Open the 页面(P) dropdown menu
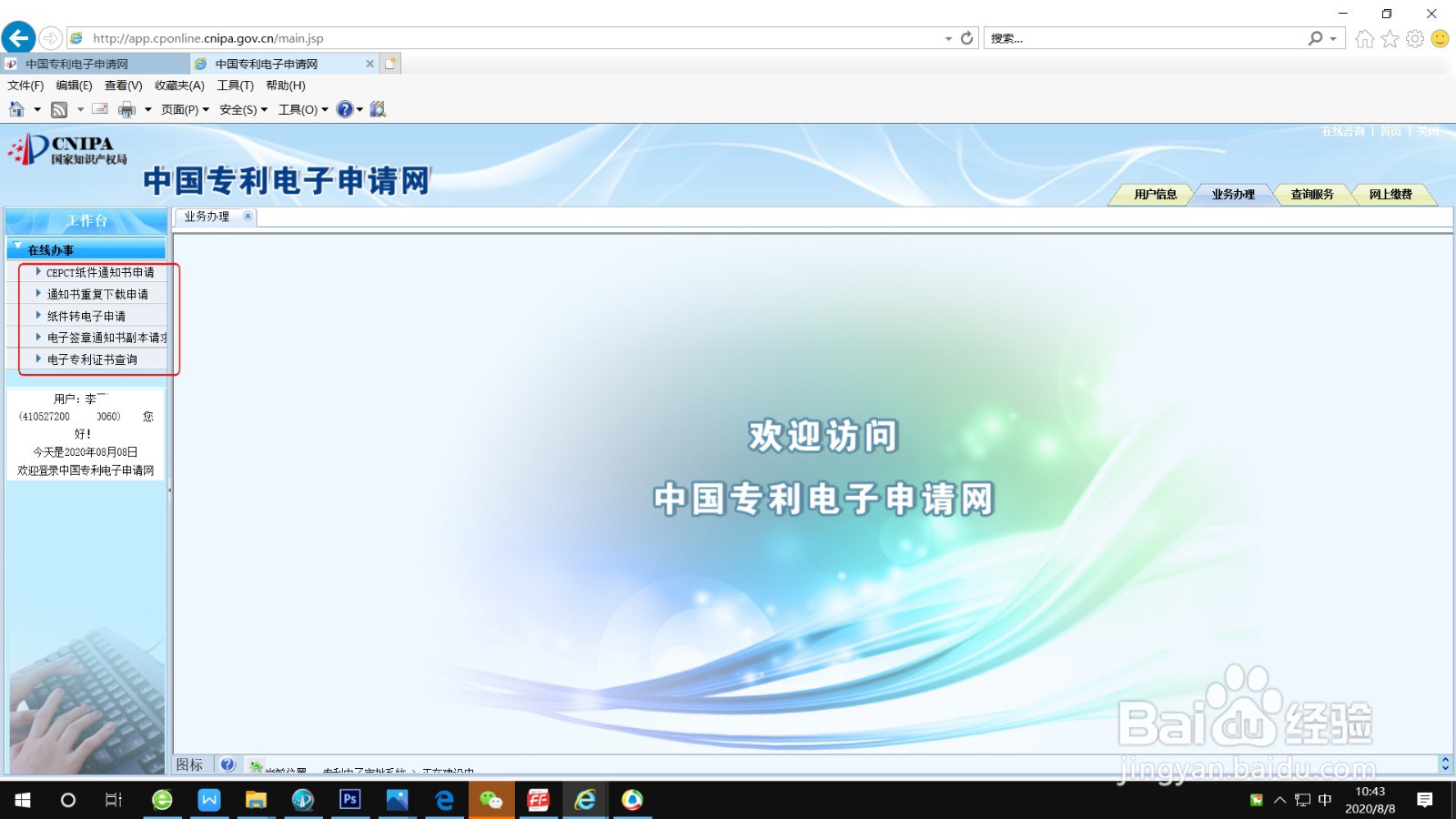 (x=185, y=109)
